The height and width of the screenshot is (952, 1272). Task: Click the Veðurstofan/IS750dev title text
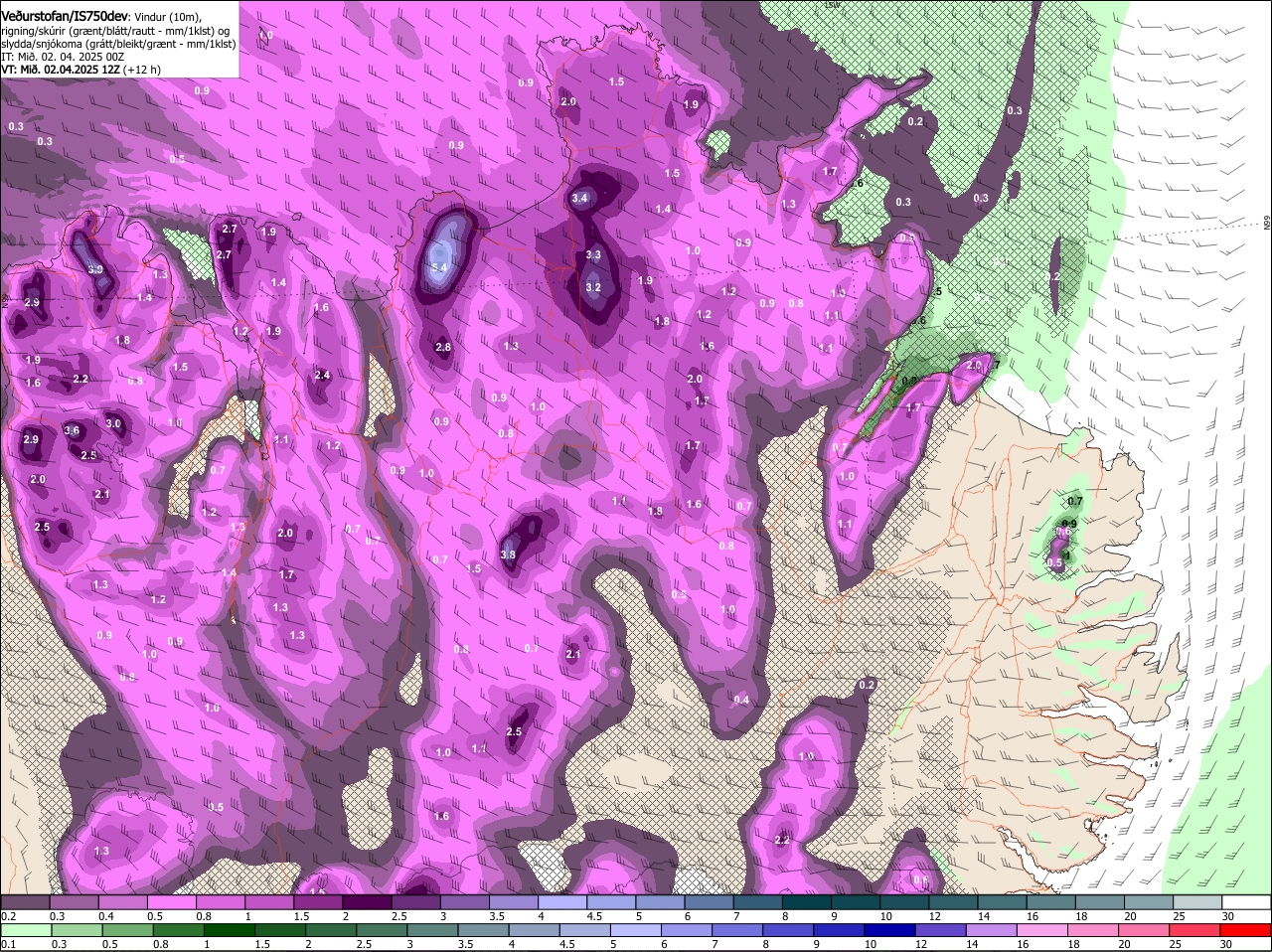65,16
